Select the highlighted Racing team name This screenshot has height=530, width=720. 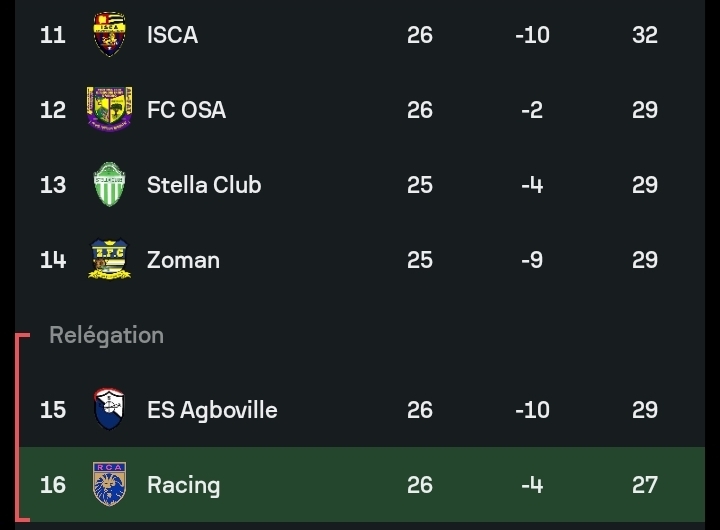183,485
